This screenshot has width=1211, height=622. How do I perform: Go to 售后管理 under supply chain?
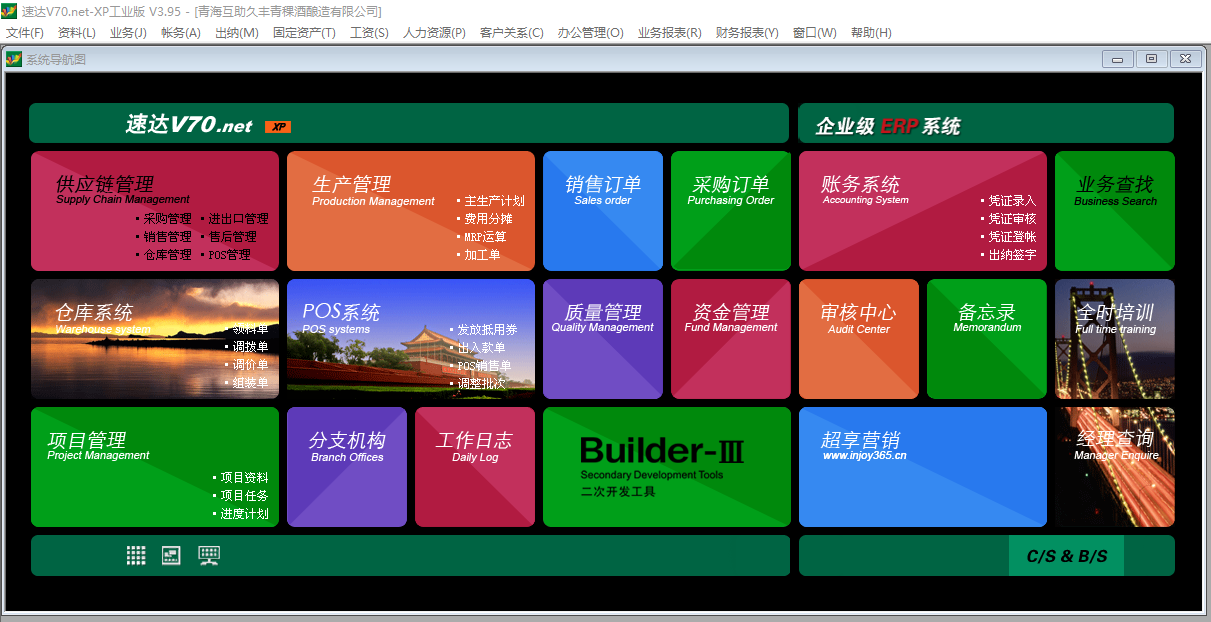tap(233, 237)
